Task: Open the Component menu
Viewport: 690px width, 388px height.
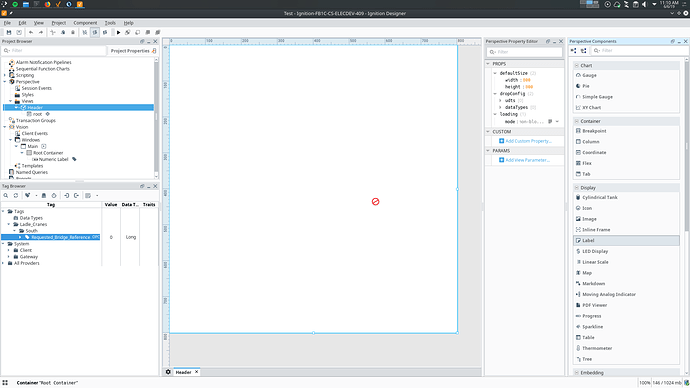Action: (85, 23)
